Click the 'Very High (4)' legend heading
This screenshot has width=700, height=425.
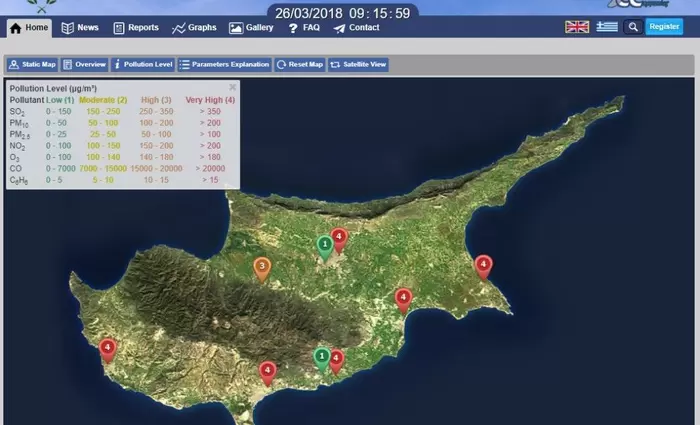pyautogui.click(x=210, y=100)
